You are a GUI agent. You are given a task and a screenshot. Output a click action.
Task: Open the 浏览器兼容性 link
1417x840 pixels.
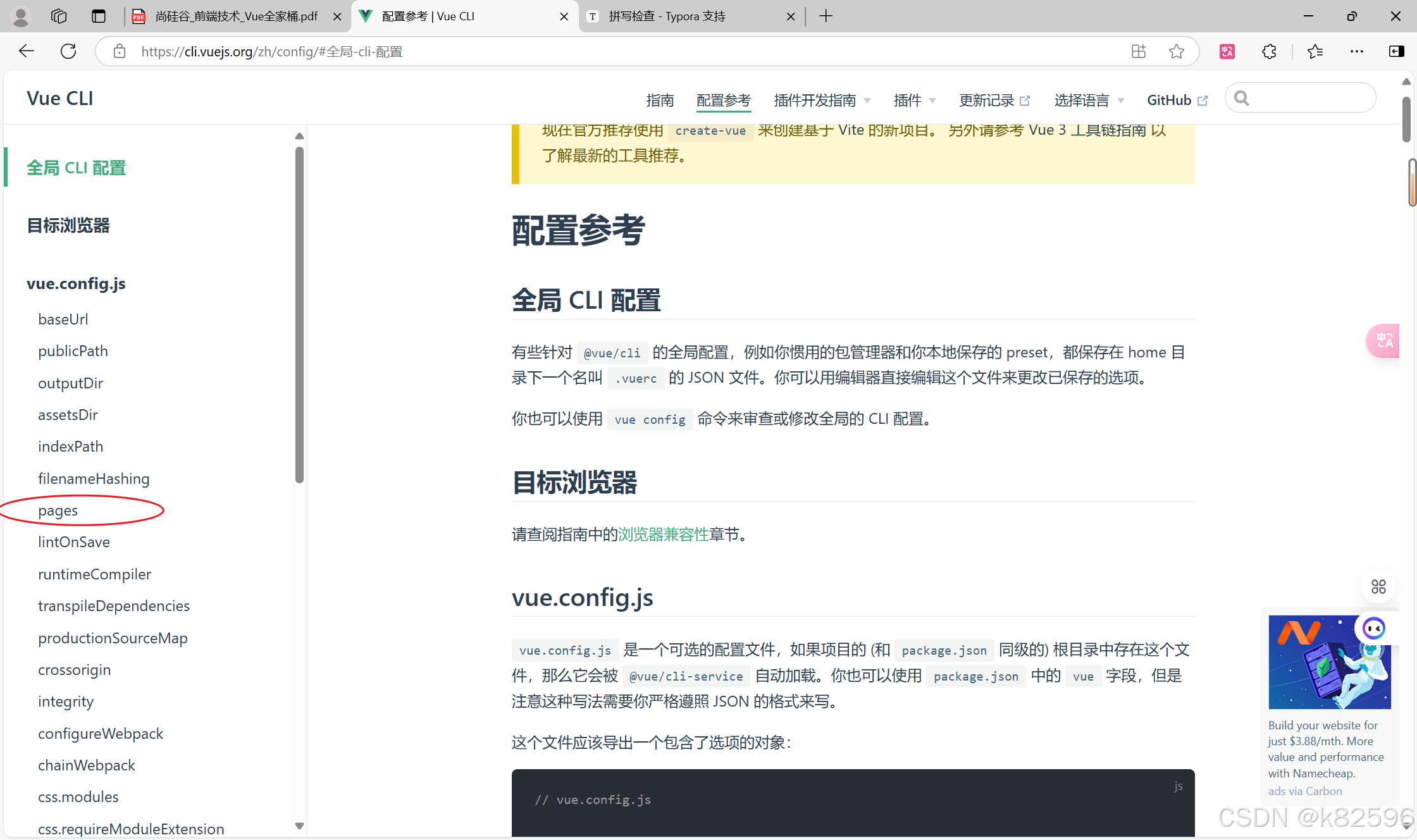(663, 534)
